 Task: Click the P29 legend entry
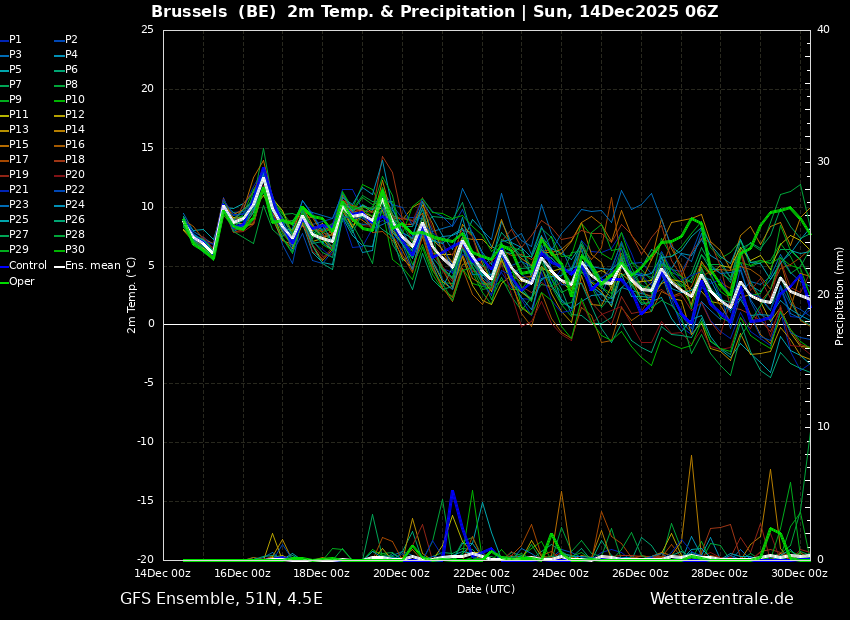click(18, 249)
